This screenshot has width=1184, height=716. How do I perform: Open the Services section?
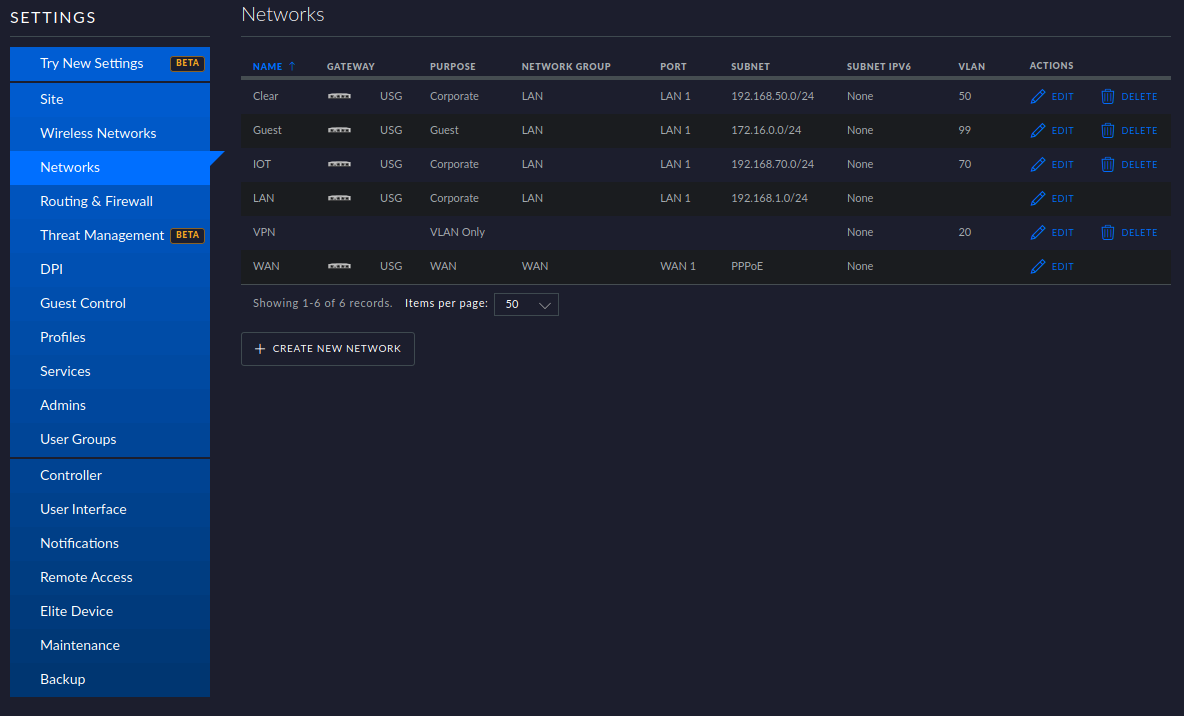(x=110, y=371)
